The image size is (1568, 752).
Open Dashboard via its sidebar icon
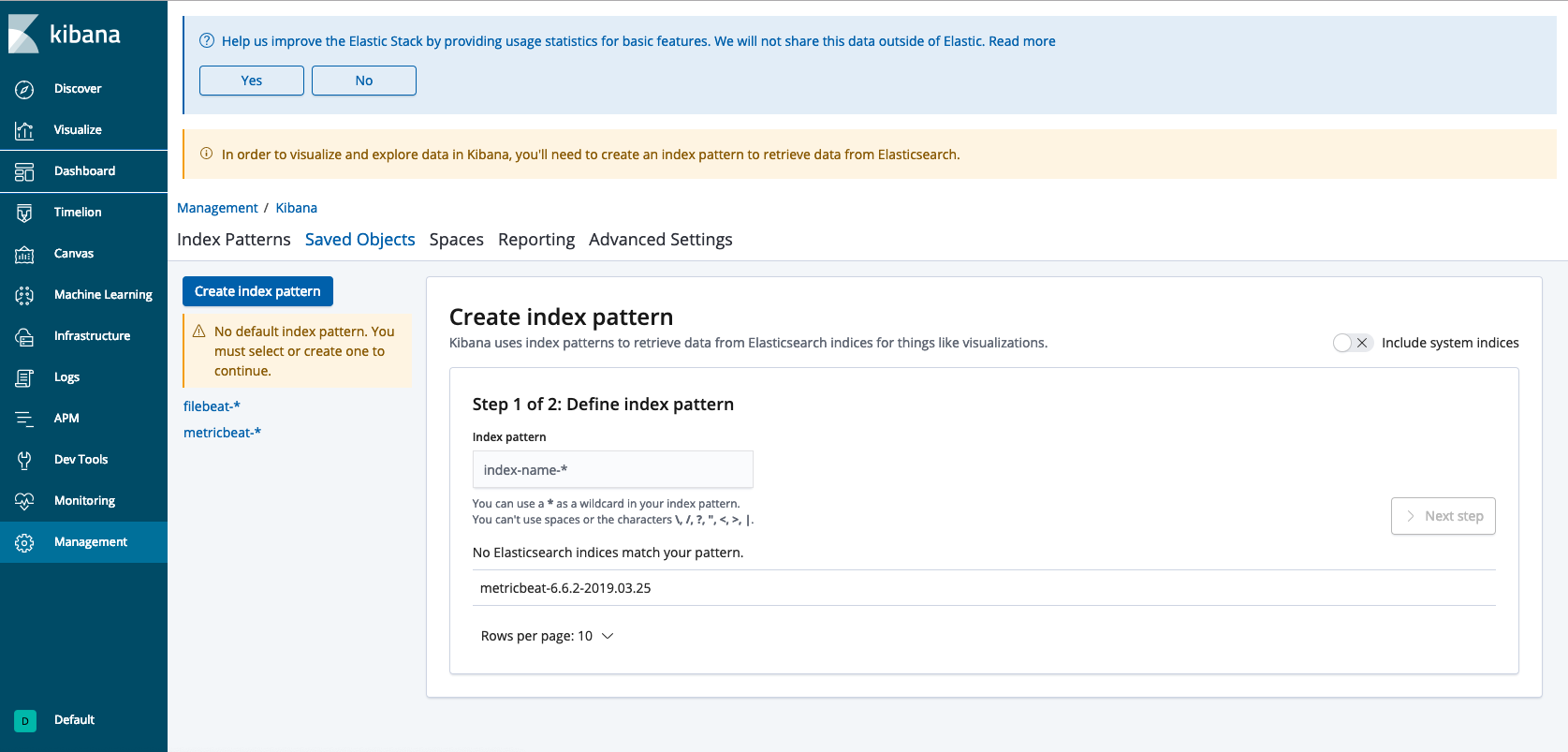[x=24, y=171]
